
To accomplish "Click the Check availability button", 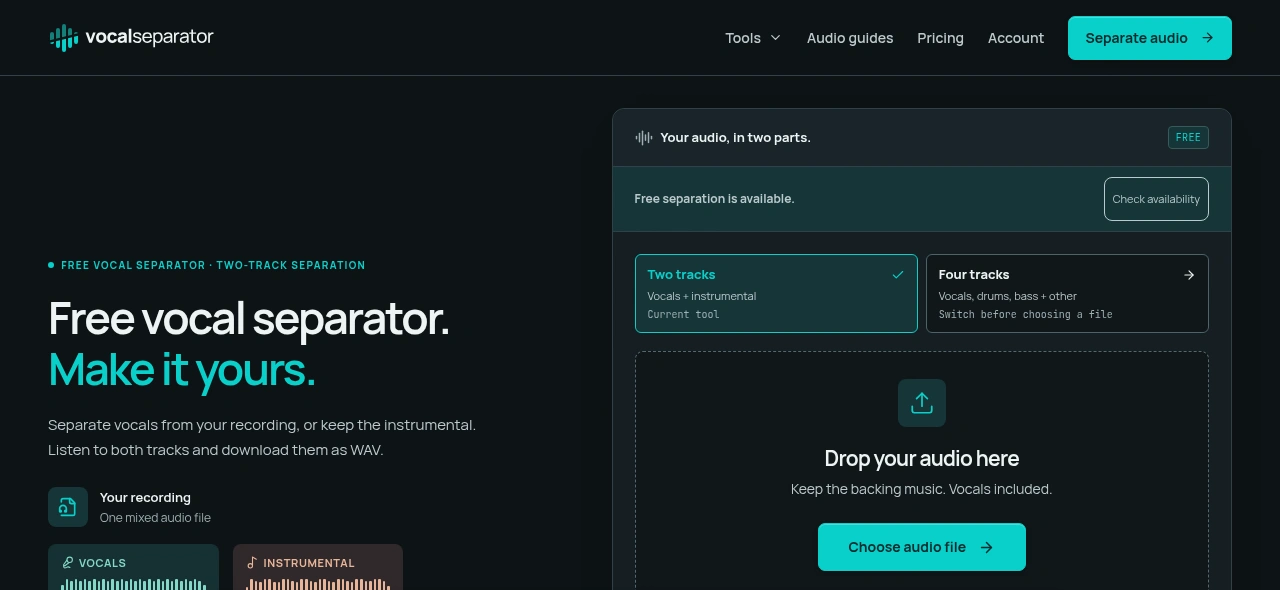I will [x=1156, y=199].
